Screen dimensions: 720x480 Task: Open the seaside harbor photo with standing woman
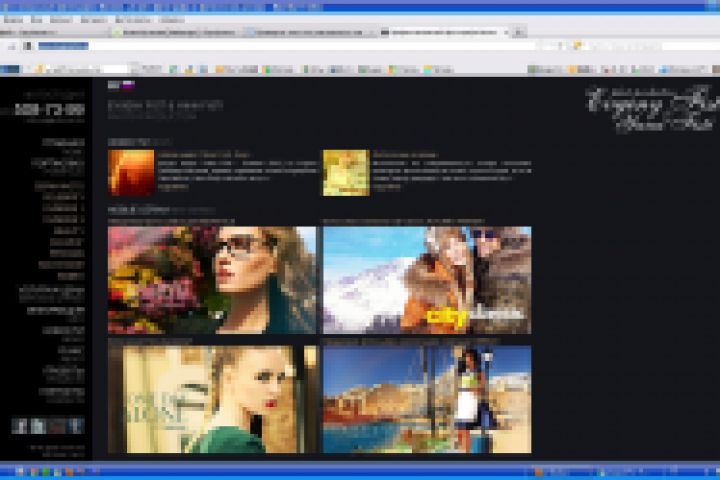pos(427,399)
